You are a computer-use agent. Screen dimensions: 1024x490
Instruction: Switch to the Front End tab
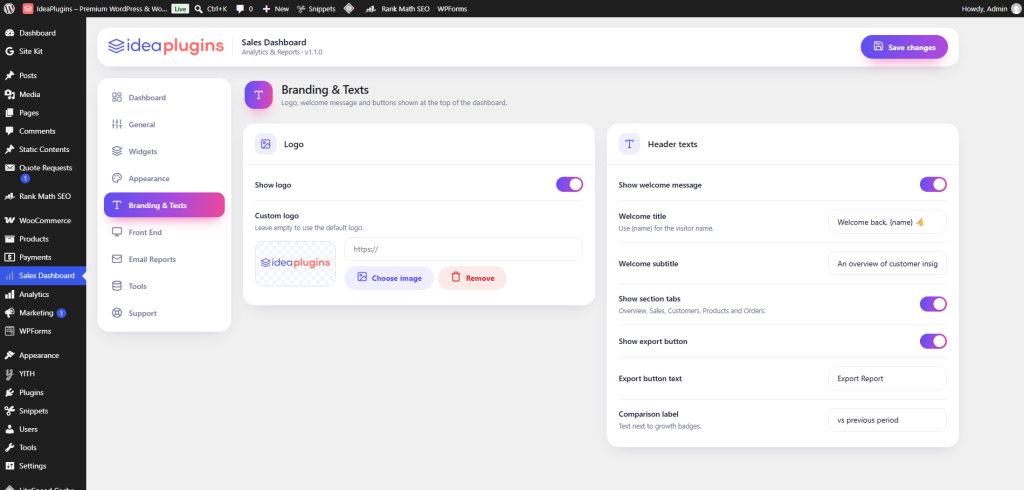tap(164, 232)
